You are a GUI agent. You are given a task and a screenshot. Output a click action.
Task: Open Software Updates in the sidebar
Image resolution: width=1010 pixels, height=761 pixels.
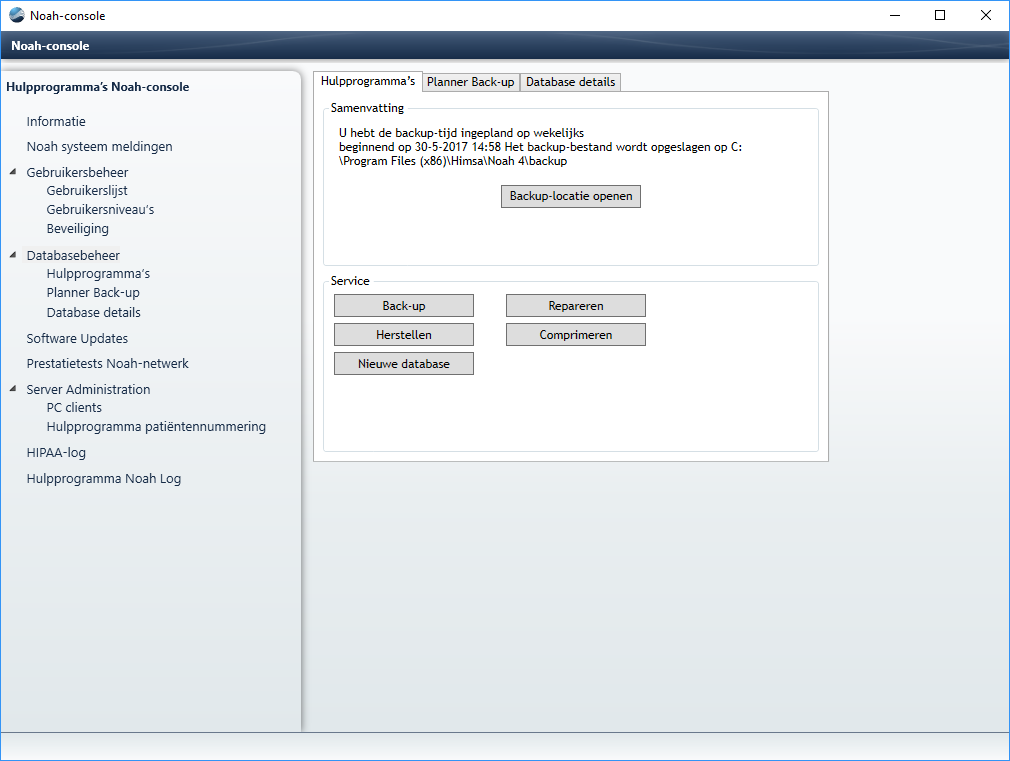click(77, 339)
